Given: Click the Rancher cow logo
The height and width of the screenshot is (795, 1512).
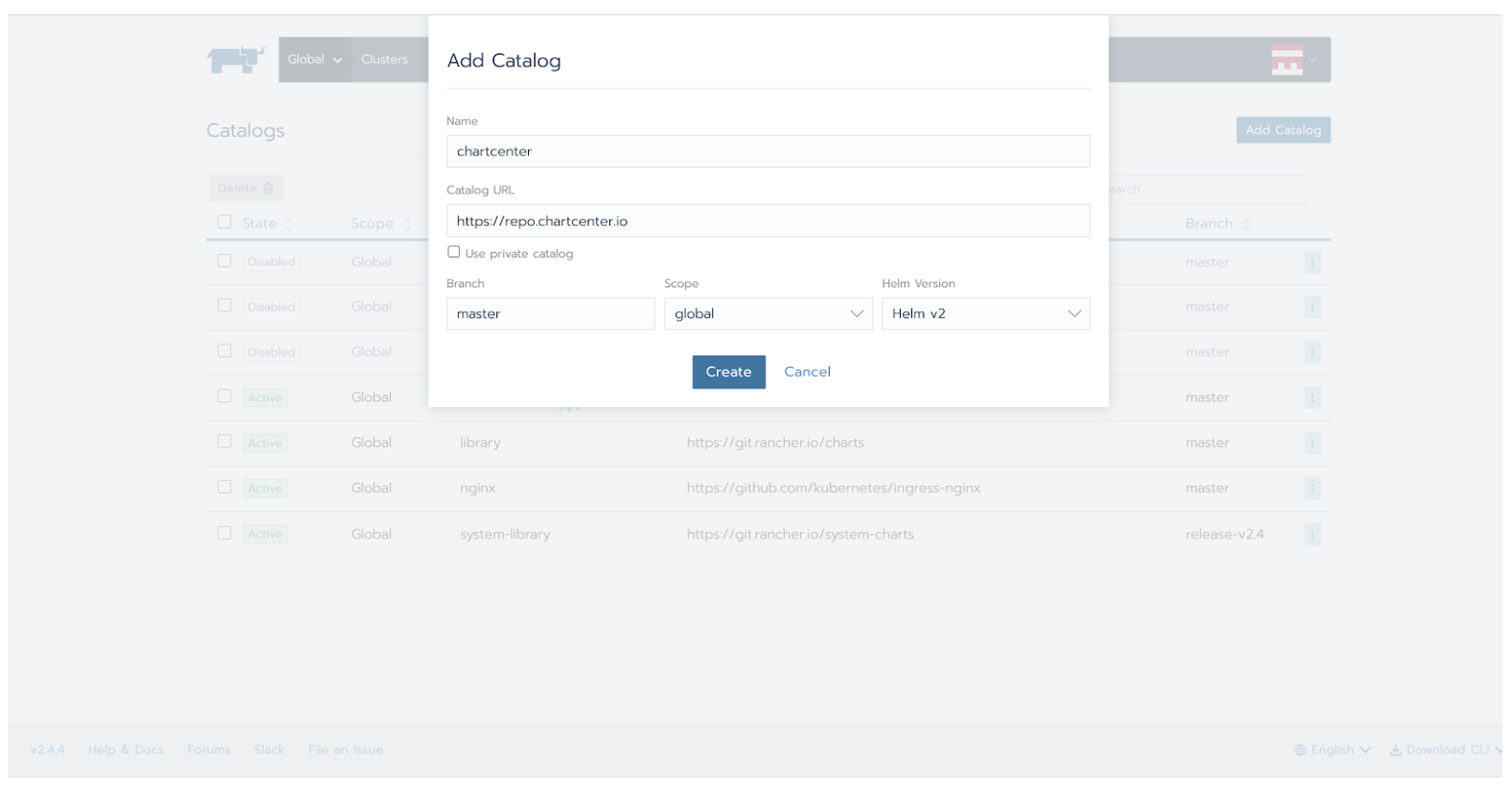Looking at the screenshot, I should click(235, 59).
